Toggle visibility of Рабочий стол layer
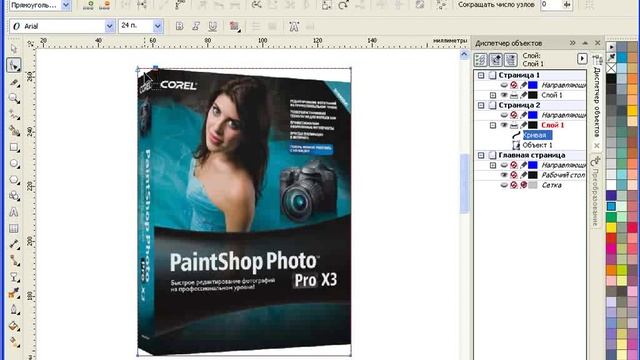Image resolution: width=640 pixels, height=360 pixels. tap(504, 175)
